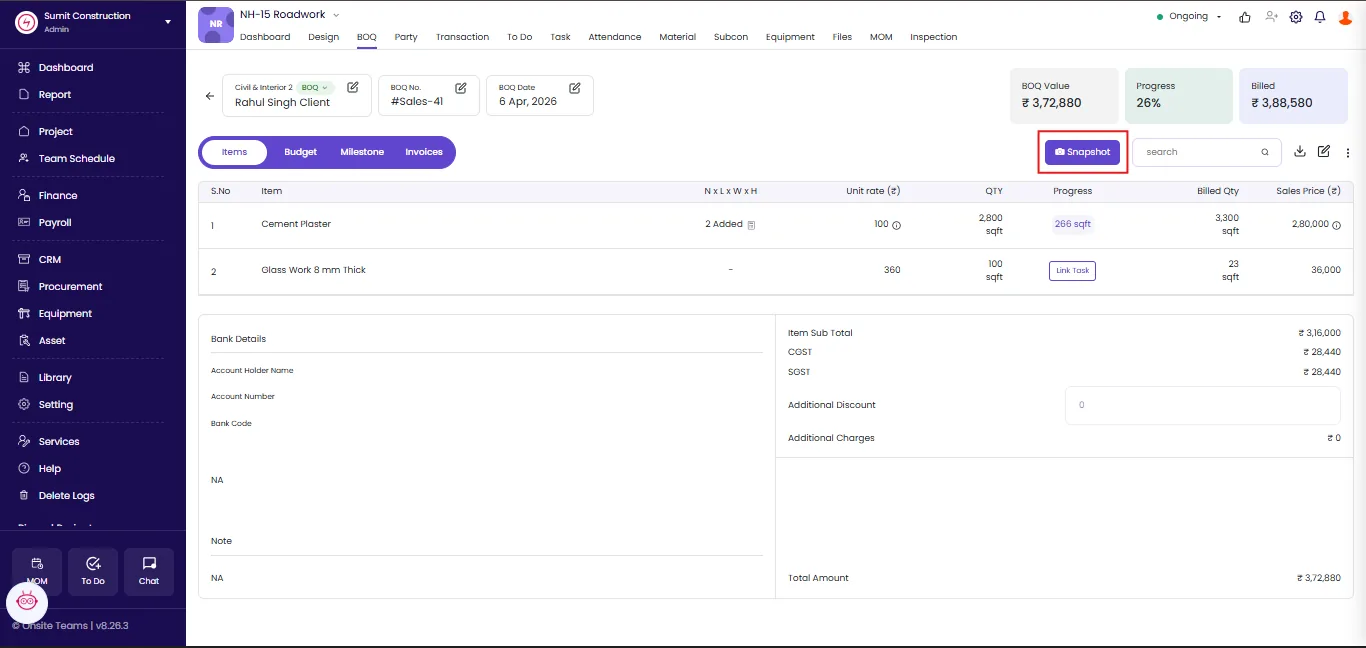Open the dimensions note icon beside 2 Added

click(x=751, y=225)
